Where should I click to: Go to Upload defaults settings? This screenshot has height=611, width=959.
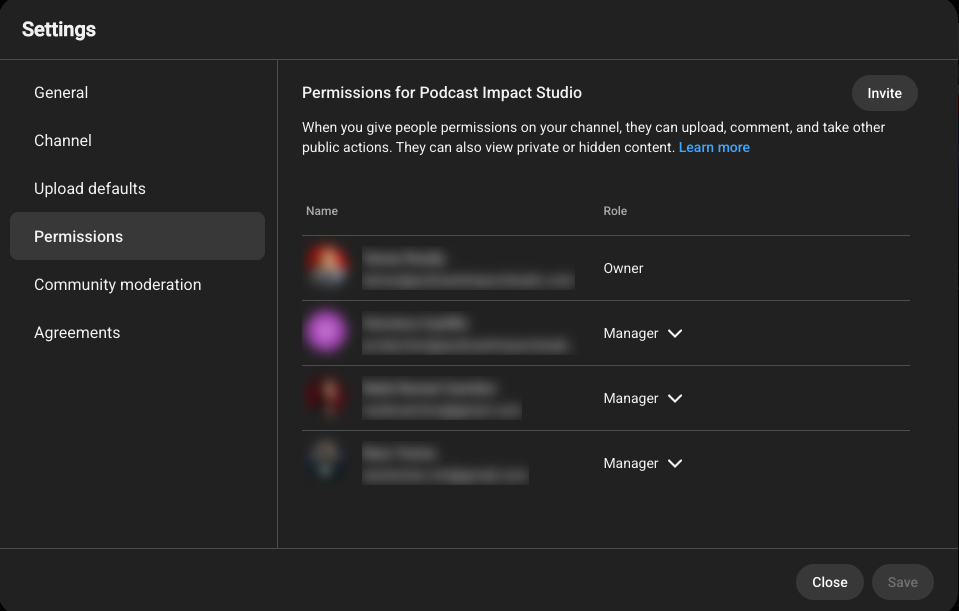137,188
